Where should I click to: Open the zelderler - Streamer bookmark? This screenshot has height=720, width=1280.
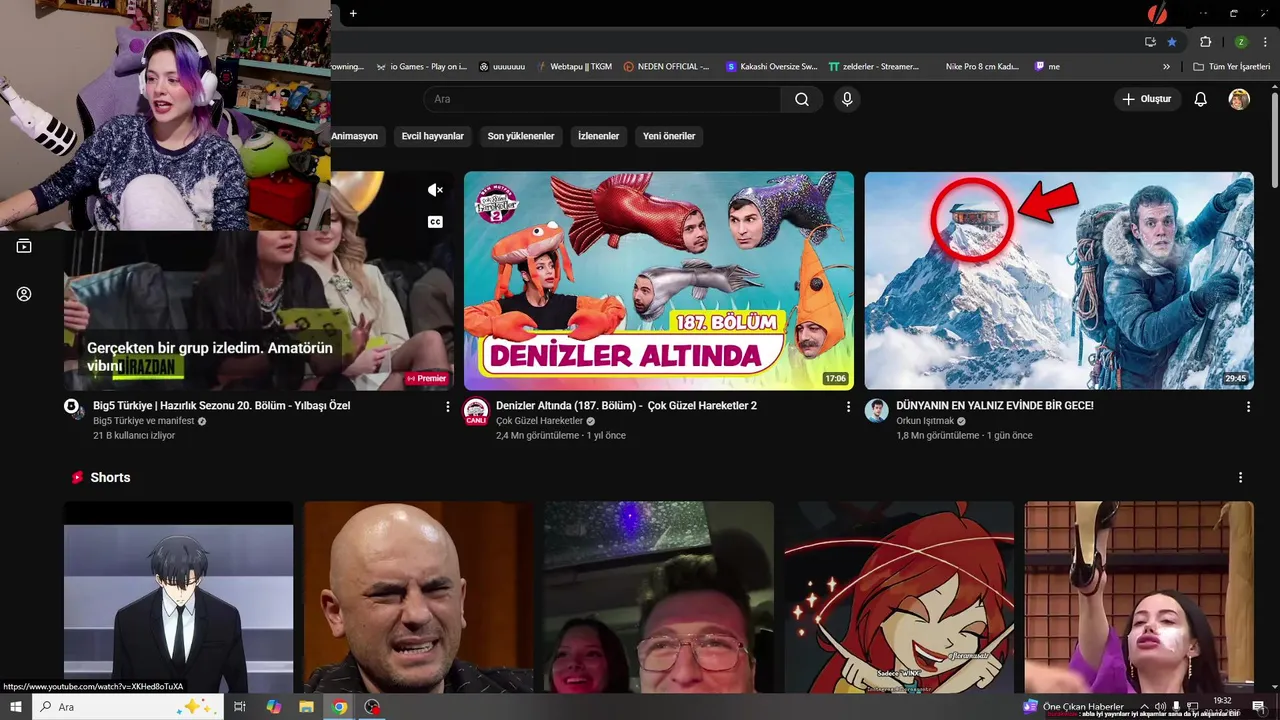coord(874,67)
